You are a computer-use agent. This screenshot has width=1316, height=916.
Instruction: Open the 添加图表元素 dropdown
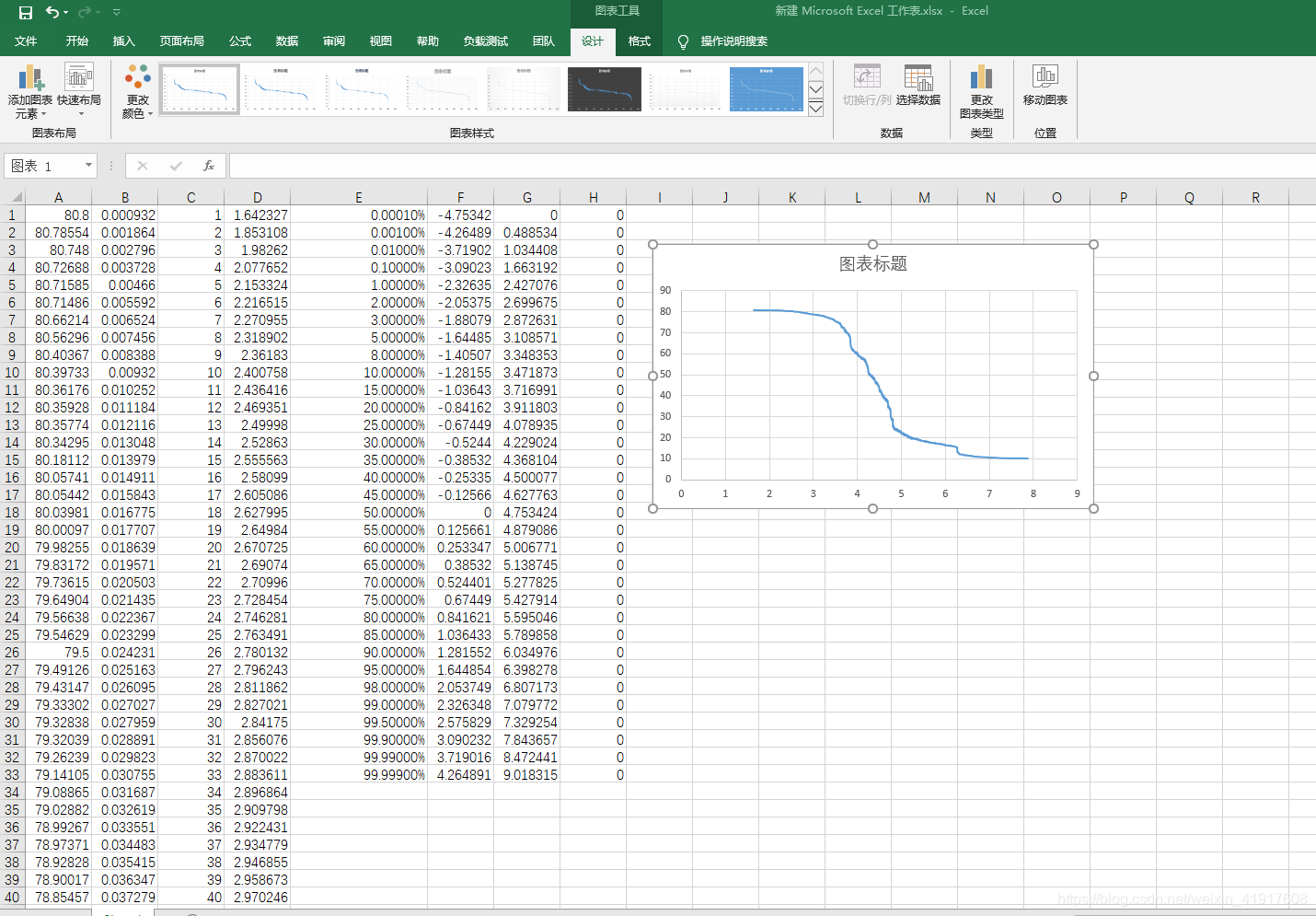coord(30,92)
